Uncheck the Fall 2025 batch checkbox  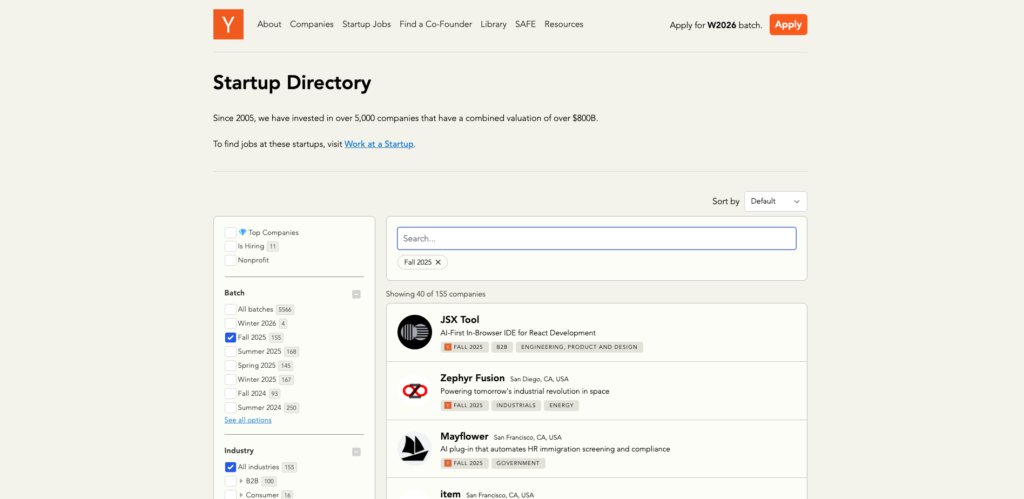click(231, 338)
